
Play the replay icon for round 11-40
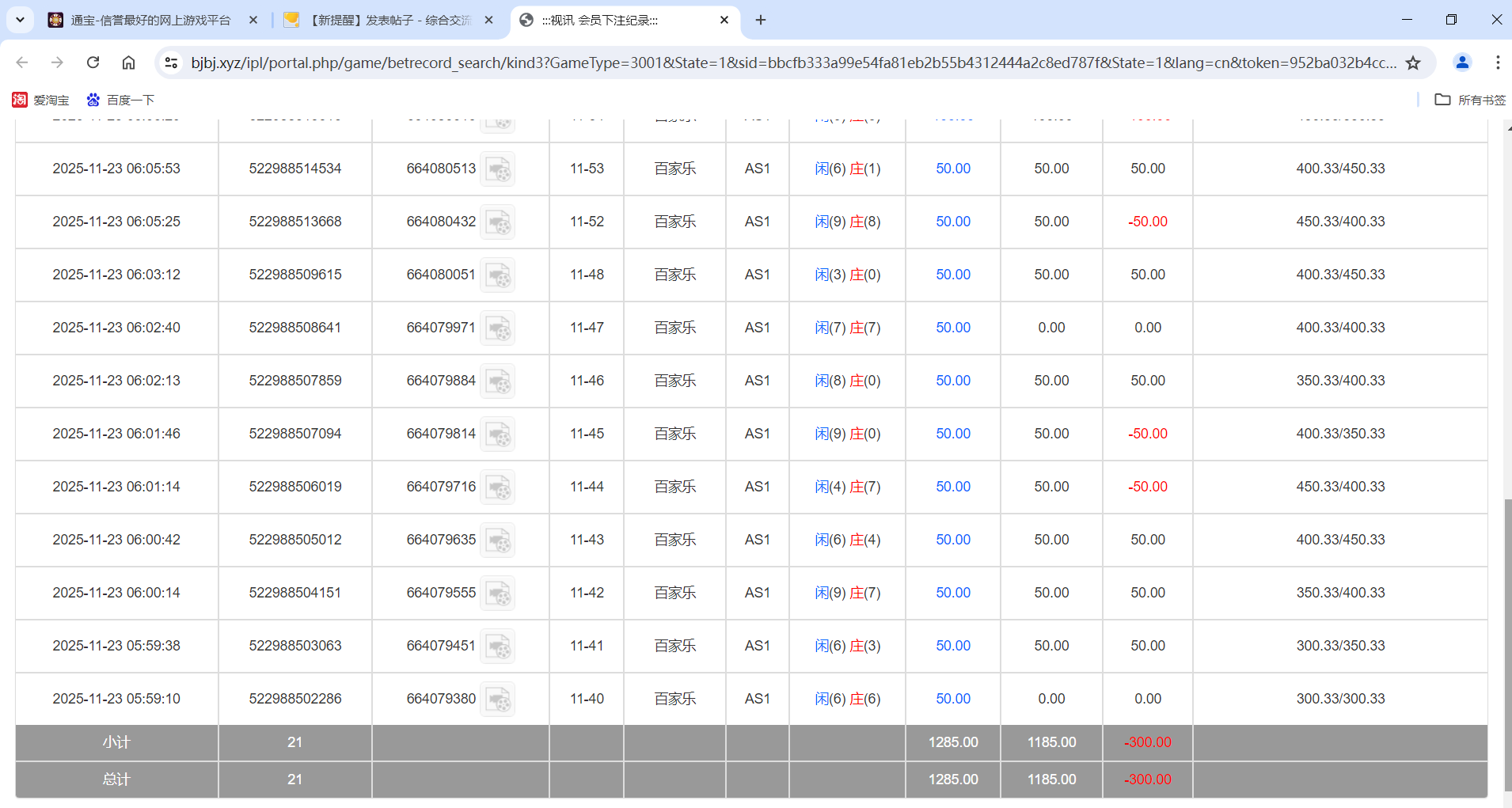click(x=498, y=699)
